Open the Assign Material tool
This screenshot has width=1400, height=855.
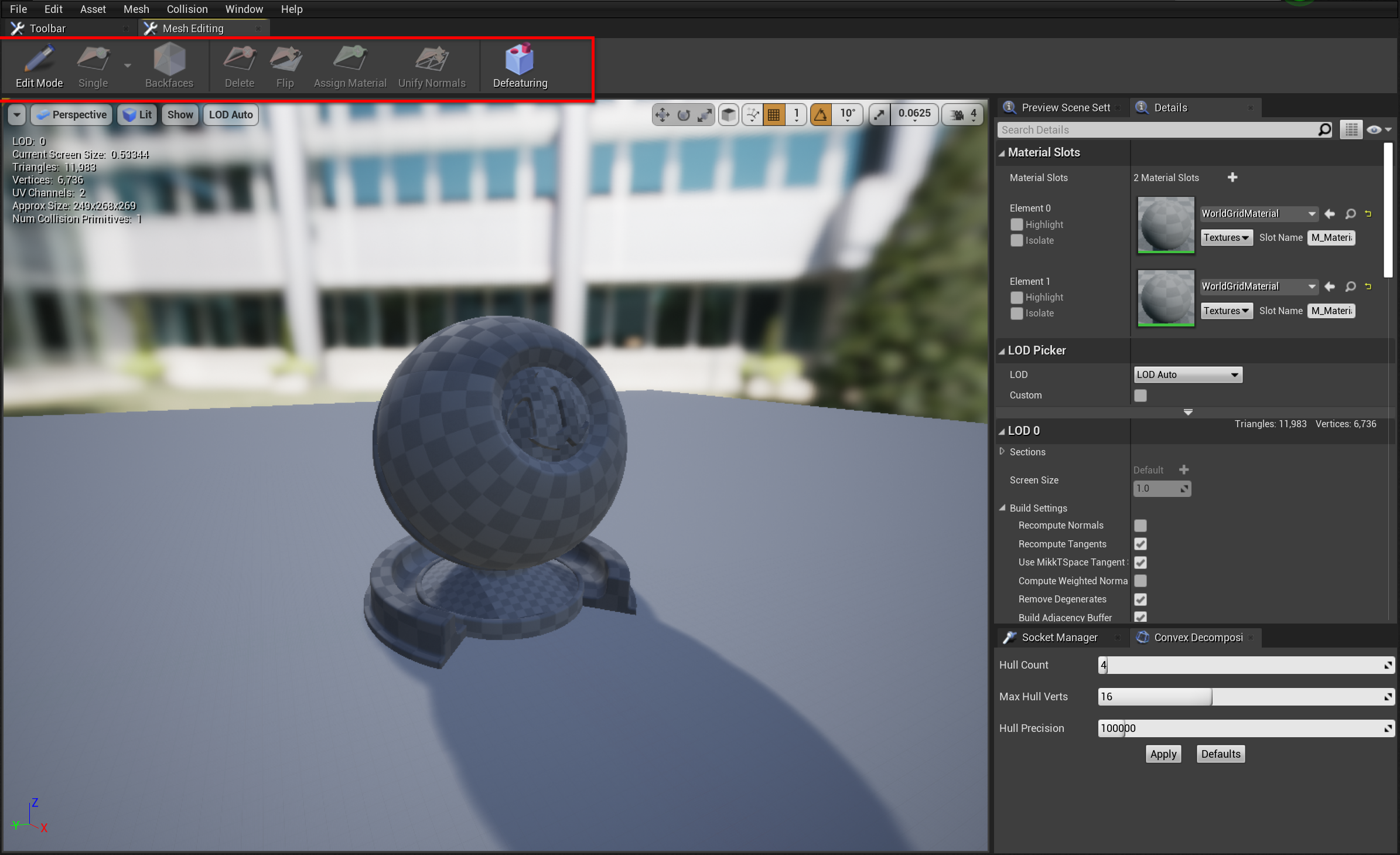point(350,66)
